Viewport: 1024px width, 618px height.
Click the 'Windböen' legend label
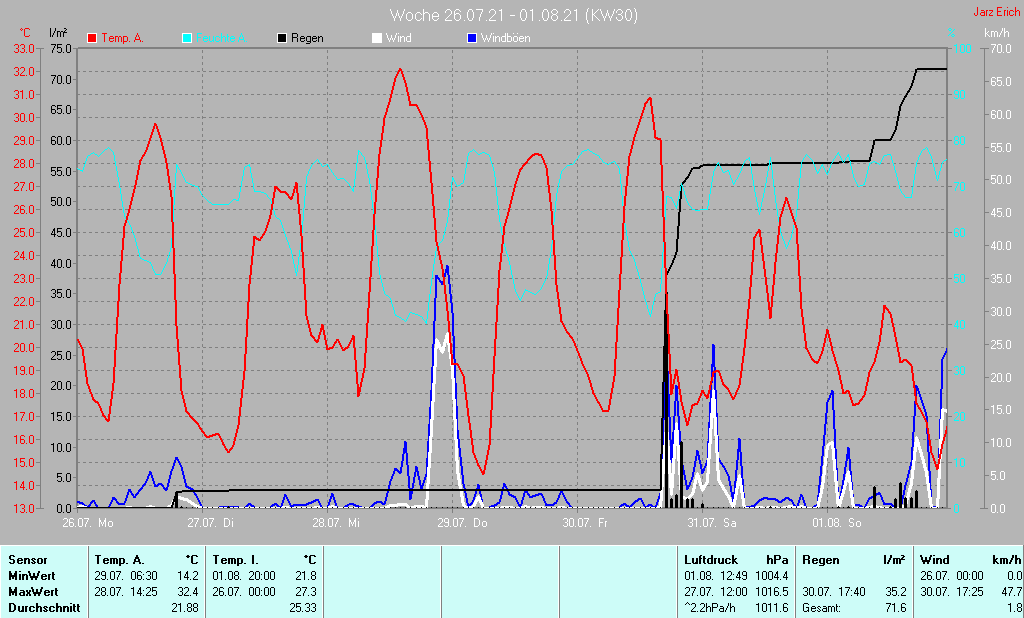505,39
